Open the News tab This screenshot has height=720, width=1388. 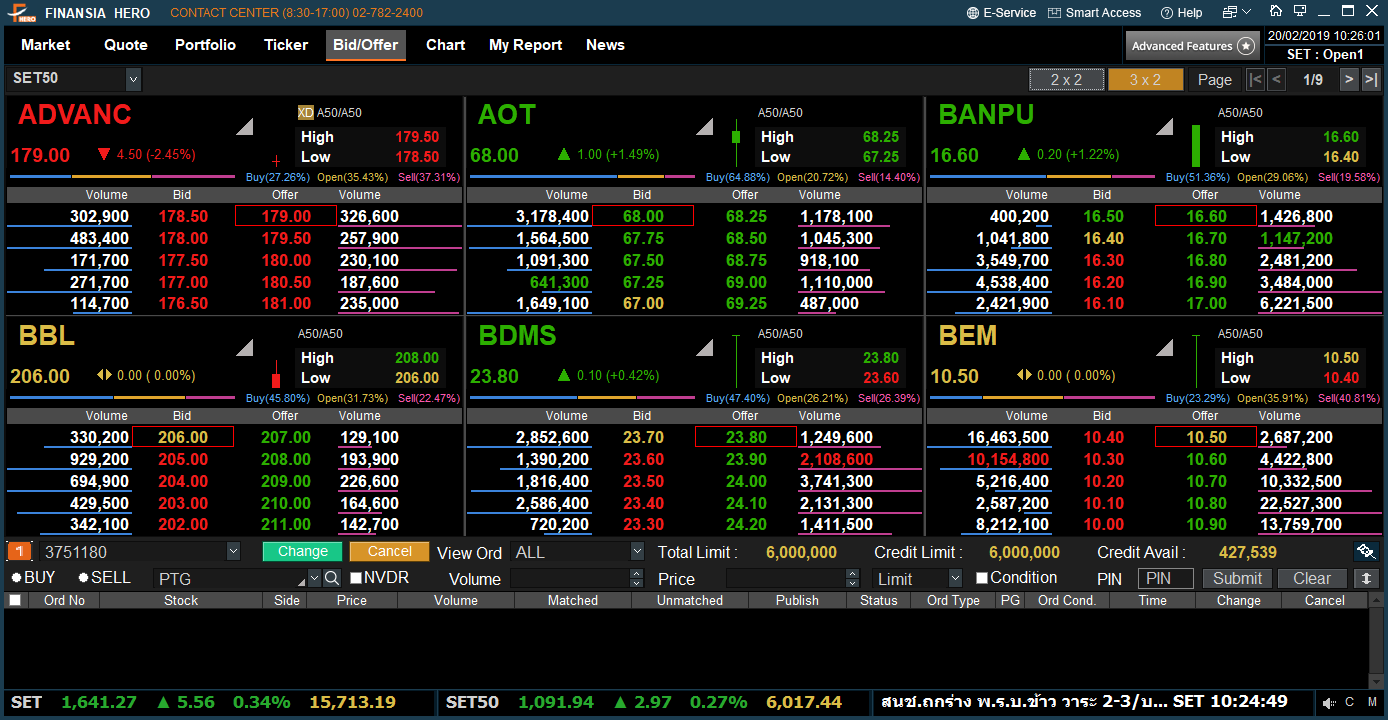coord(605,45)
